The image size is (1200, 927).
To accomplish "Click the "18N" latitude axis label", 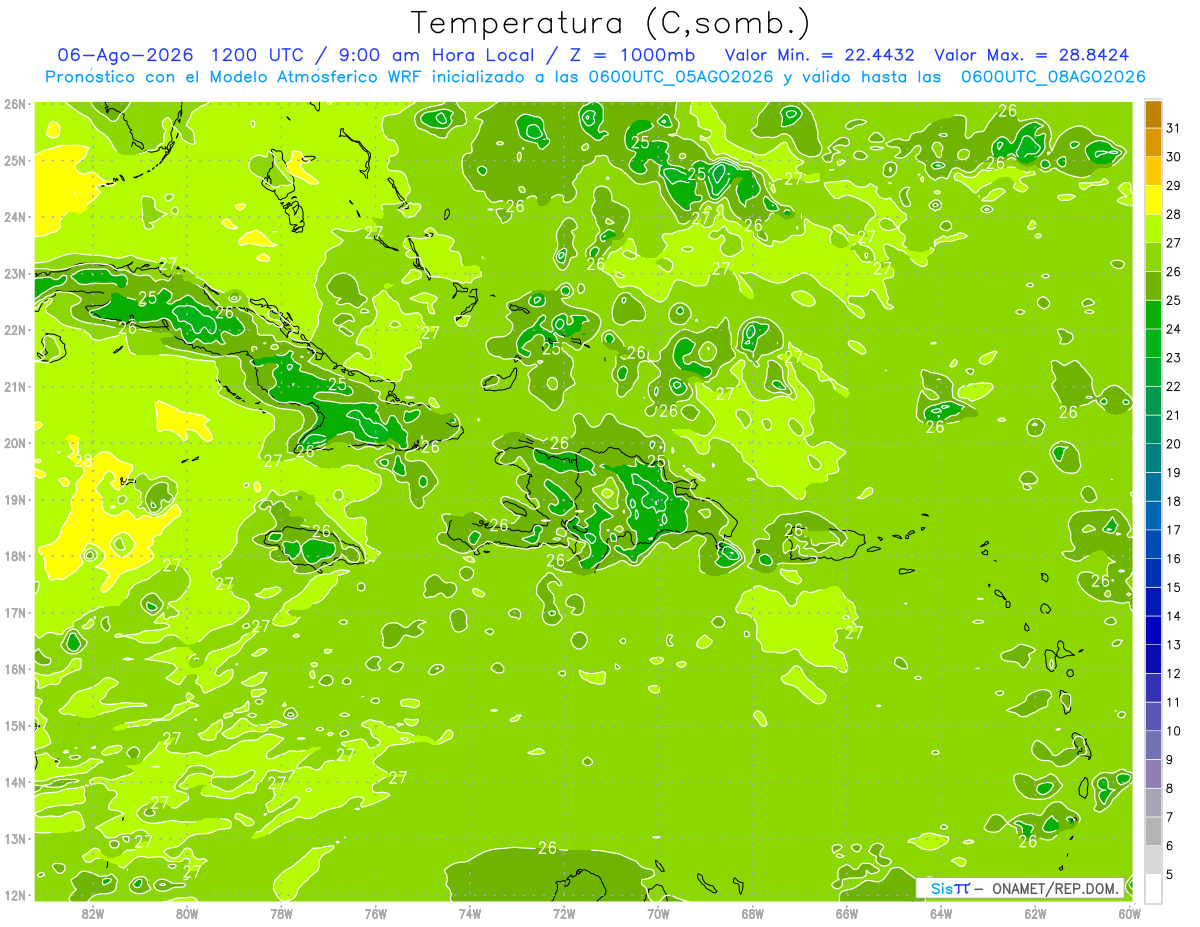I will [14, 555].
